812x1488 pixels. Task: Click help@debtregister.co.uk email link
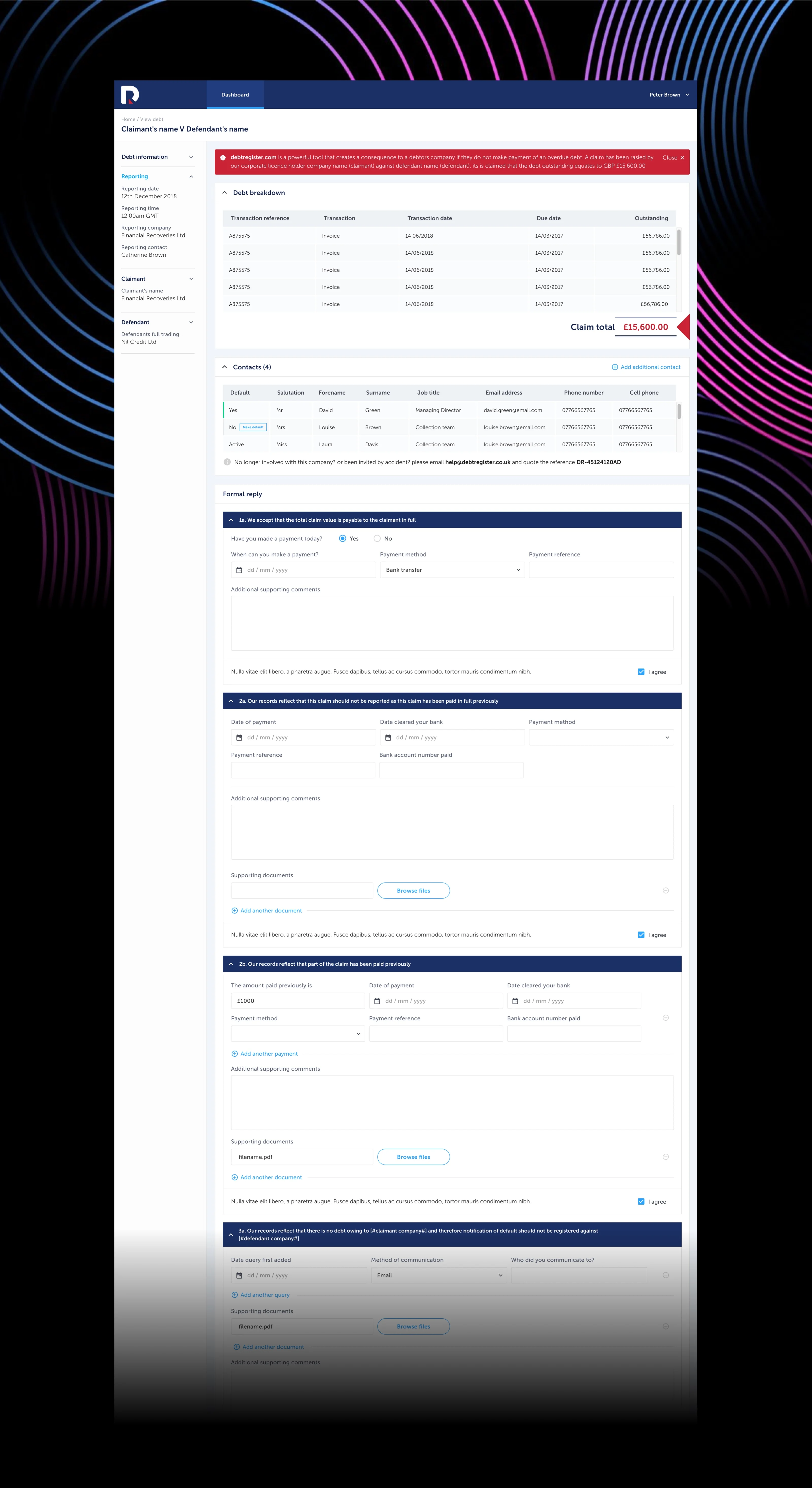point(478,462)
